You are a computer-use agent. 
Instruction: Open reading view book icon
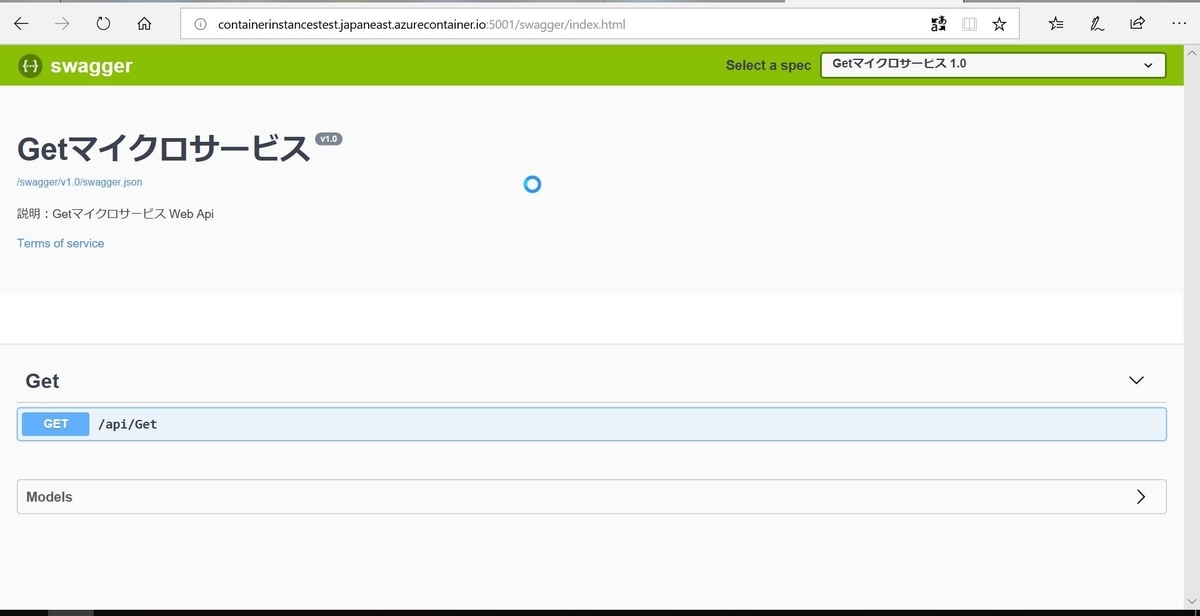968,24
